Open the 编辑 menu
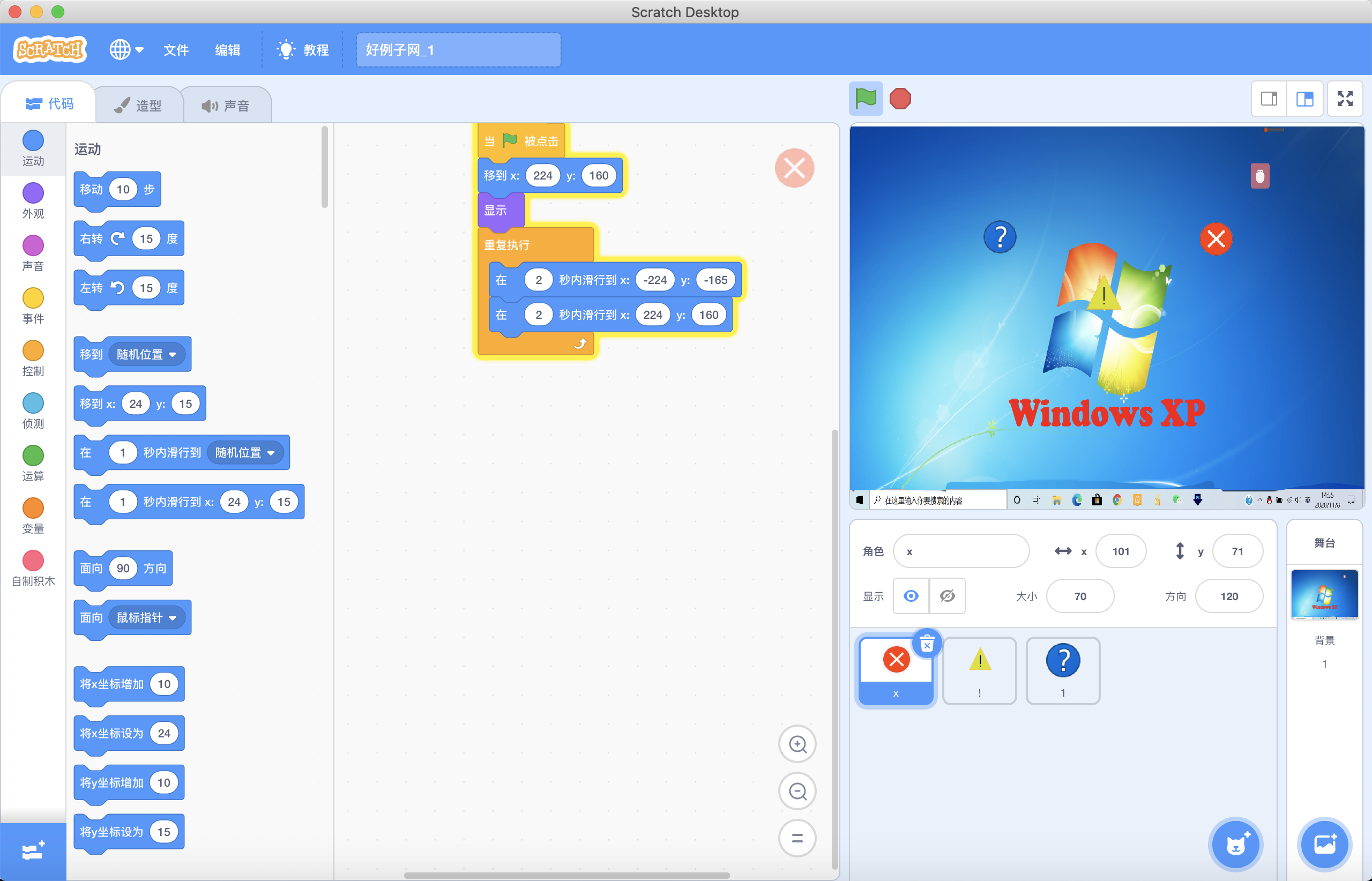Screen dimensions: 1372x881 (x=228, y=50)
